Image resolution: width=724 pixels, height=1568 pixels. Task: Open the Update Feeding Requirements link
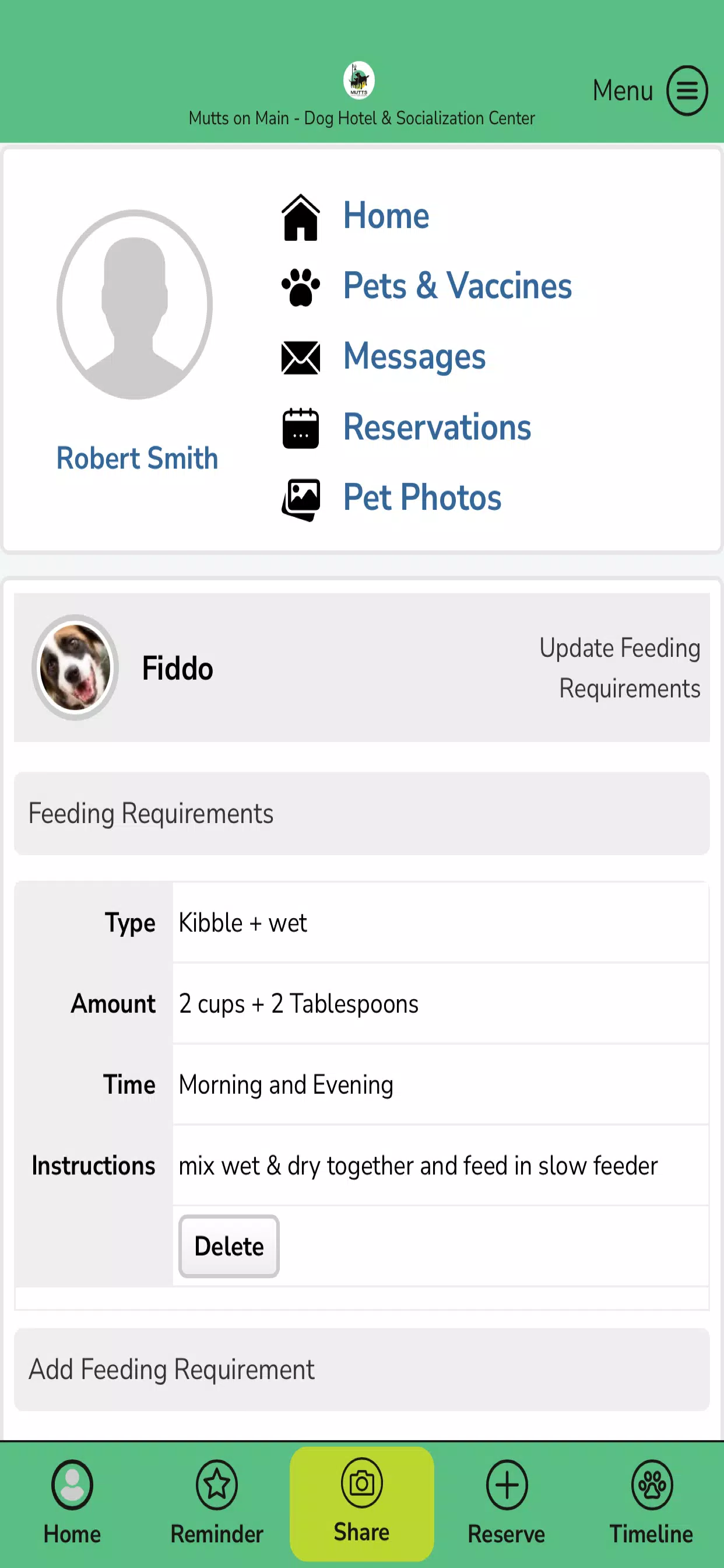[619, 668]
